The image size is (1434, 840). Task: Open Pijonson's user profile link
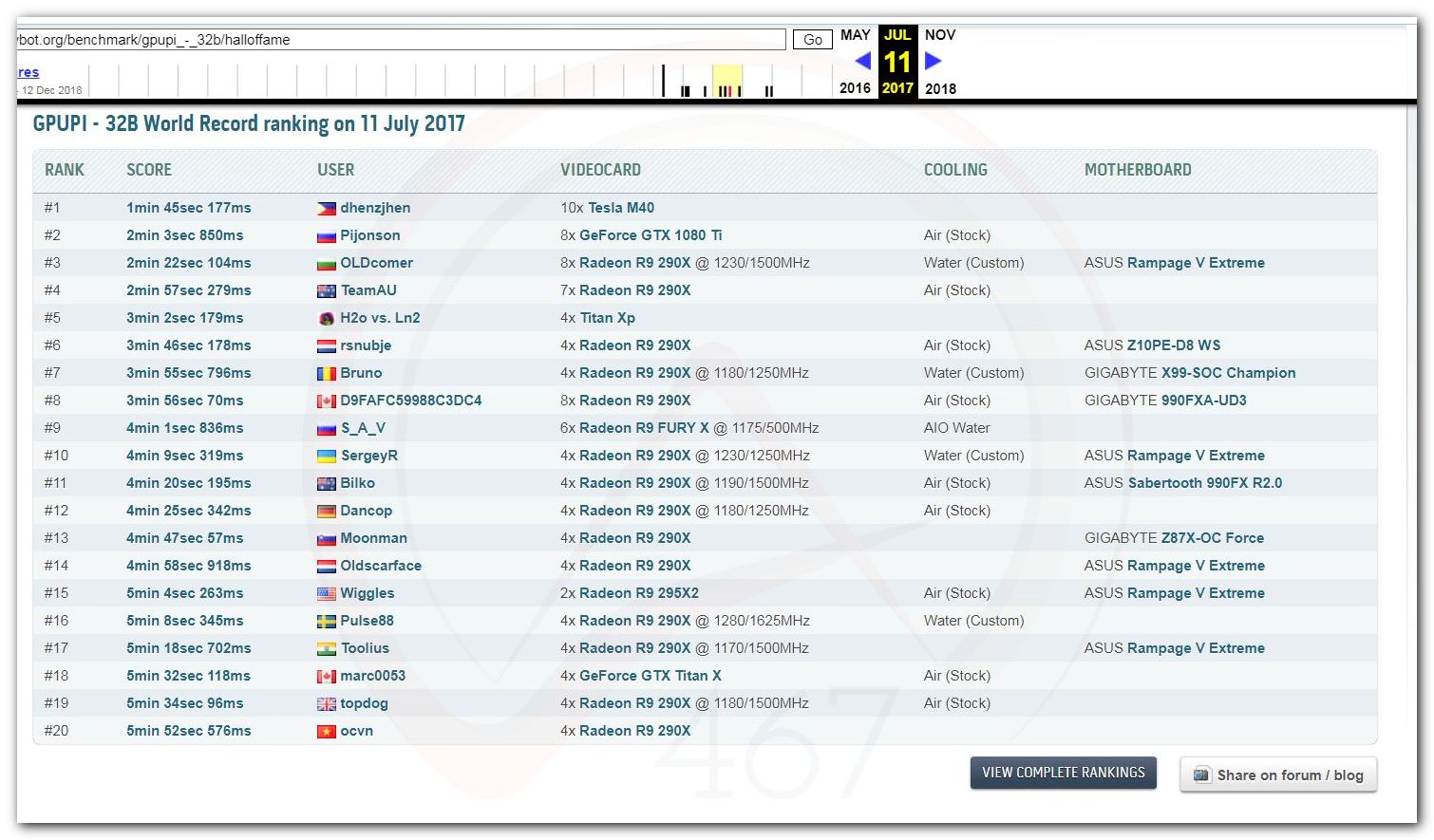tap(370, 235)
